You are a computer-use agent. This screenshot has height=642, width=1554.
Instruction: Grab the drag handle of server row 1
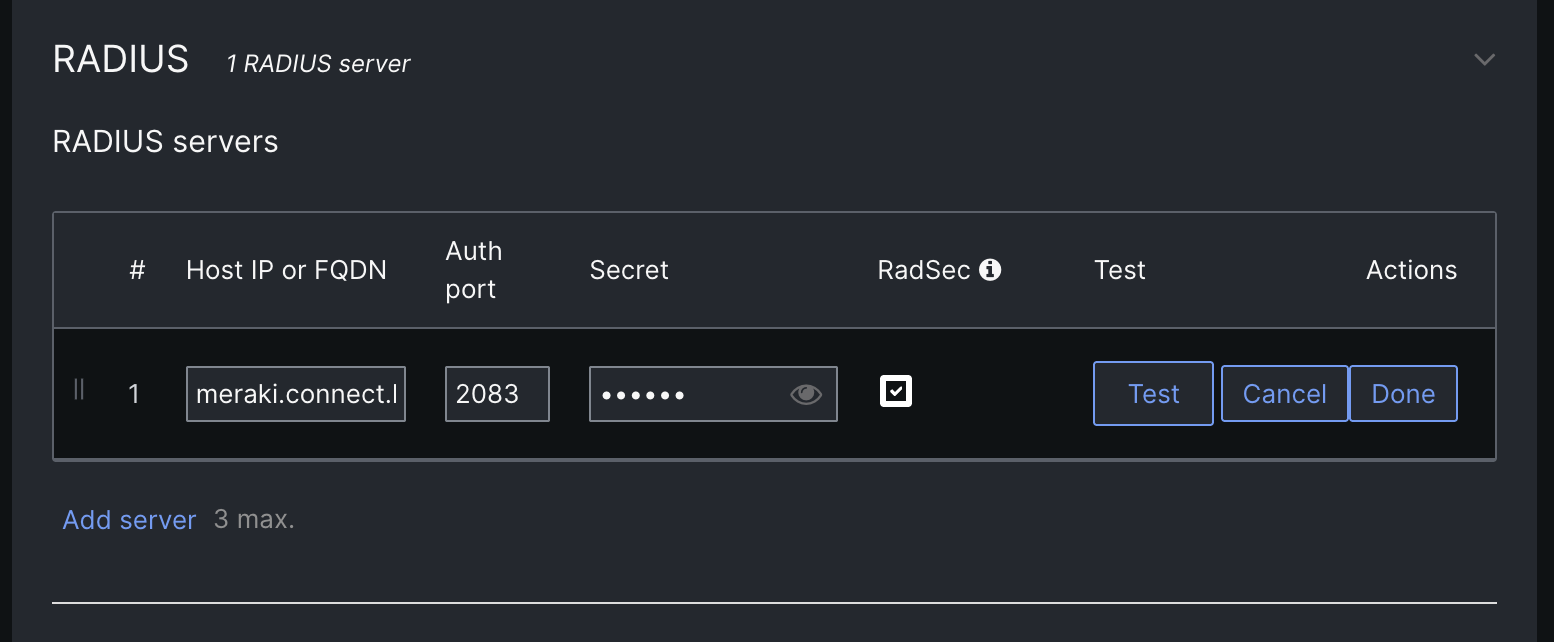(x=79, y=390)
